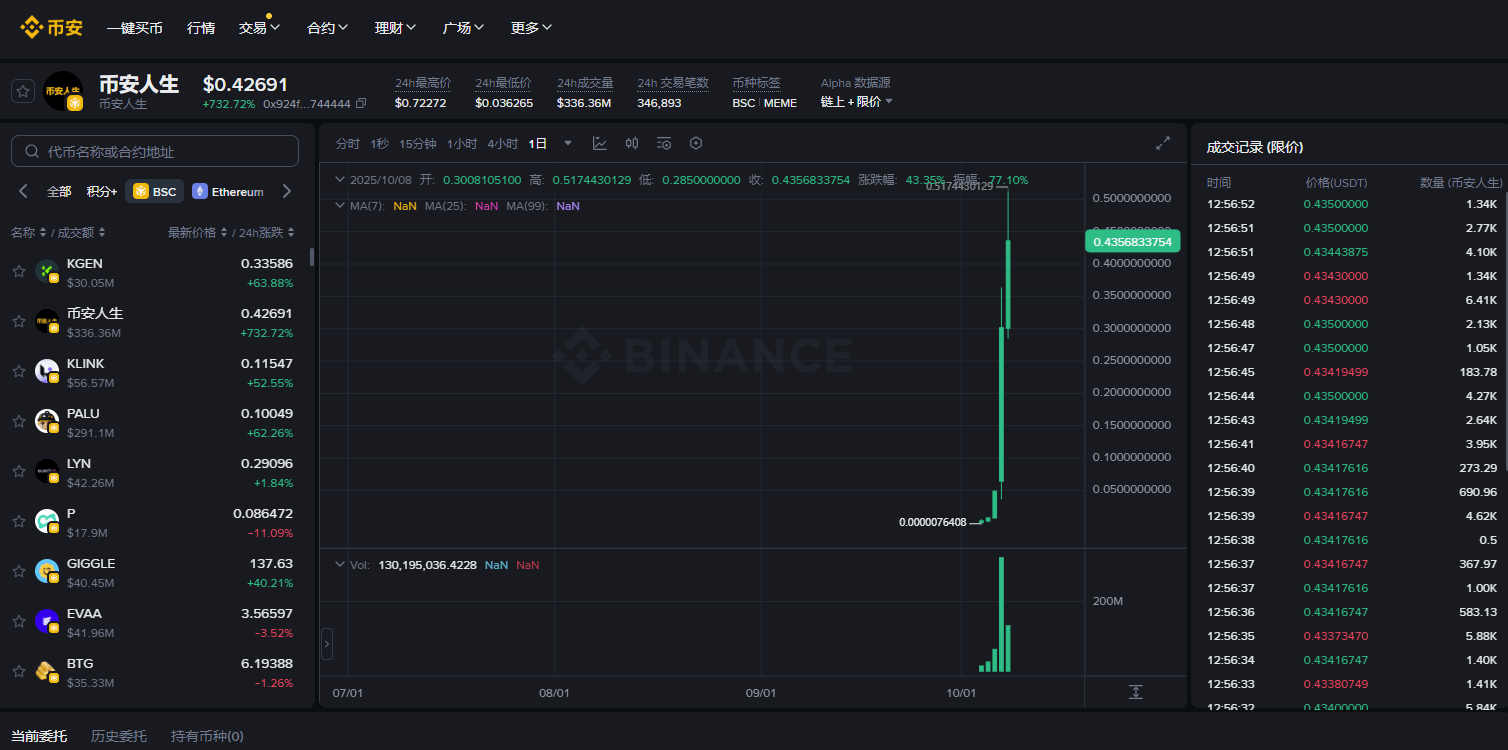Image resolution: width=1508 pixels, height=750 pixels.
Task: Click the token name or contract search field
Action: pos(155,151)
